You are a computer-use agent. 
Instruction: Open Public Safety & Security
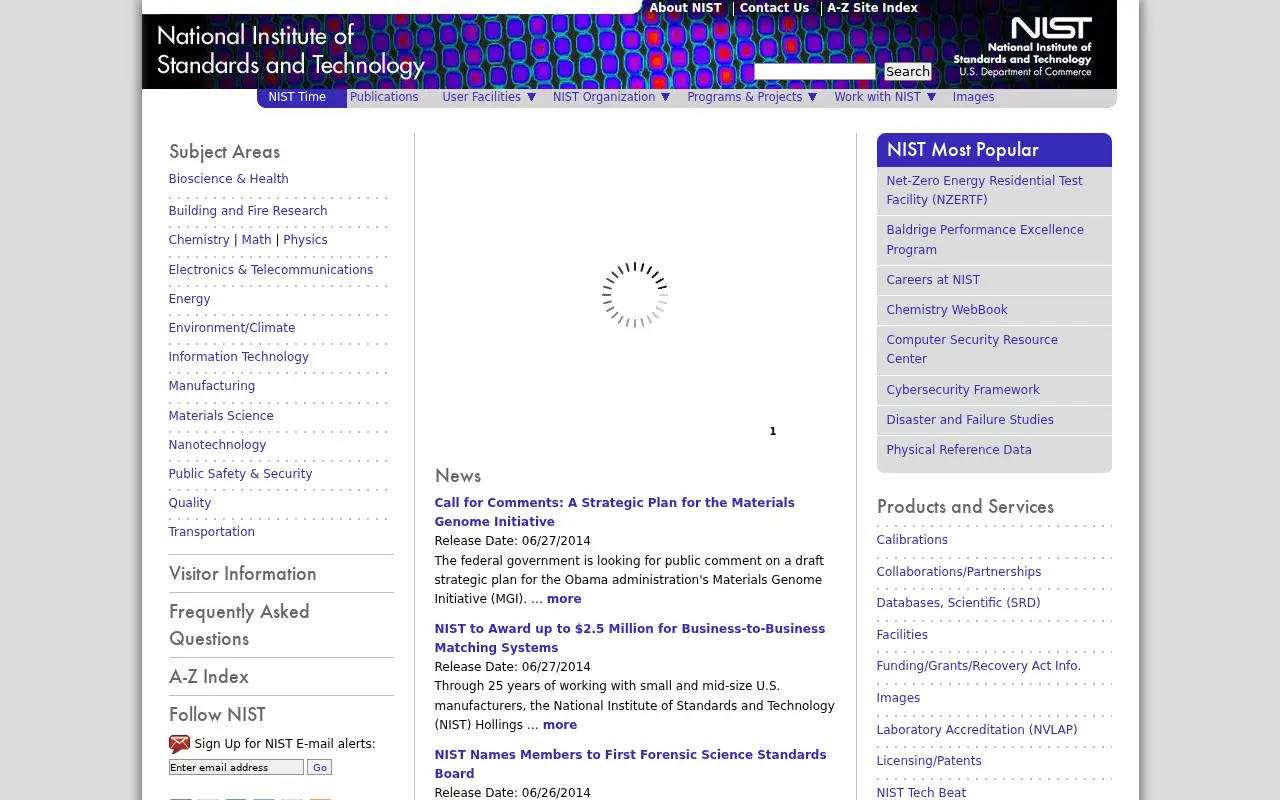pos(240,474)
